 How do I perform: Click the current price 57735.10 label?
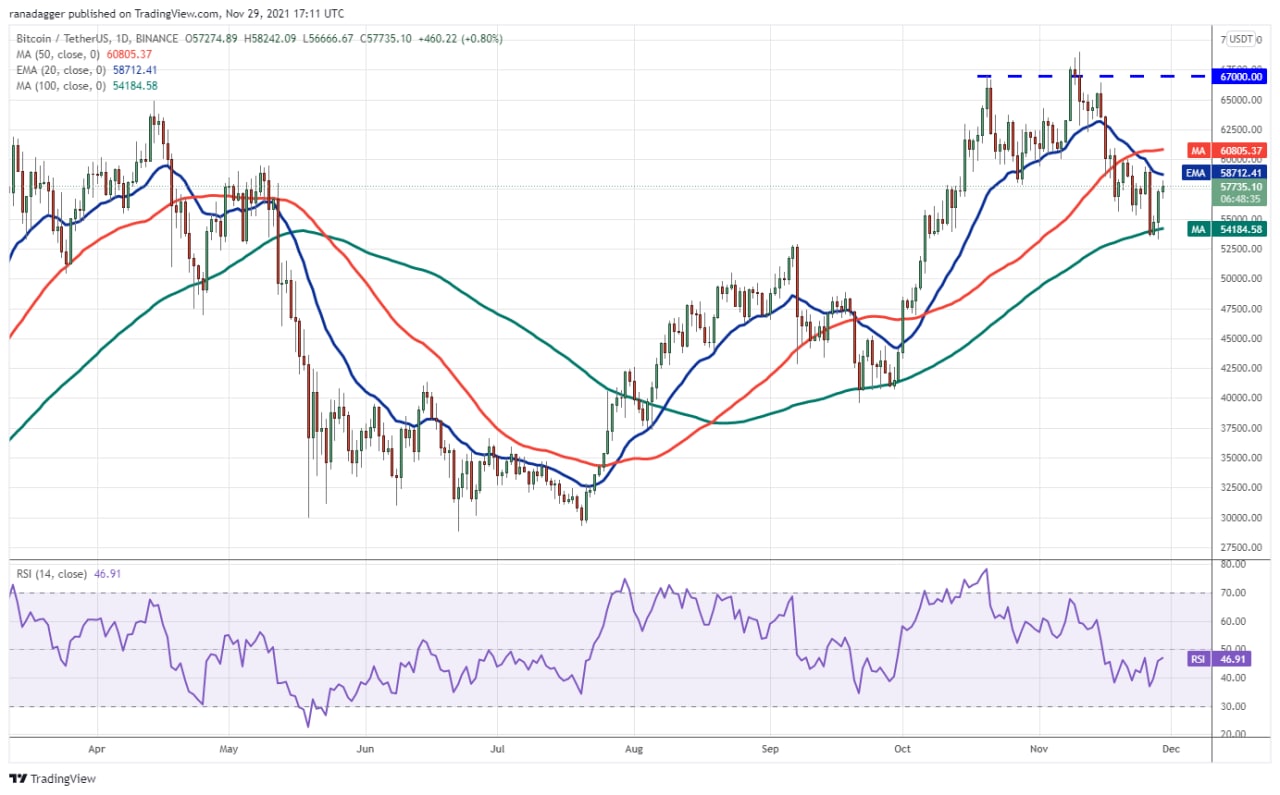tap(1241, 186)
